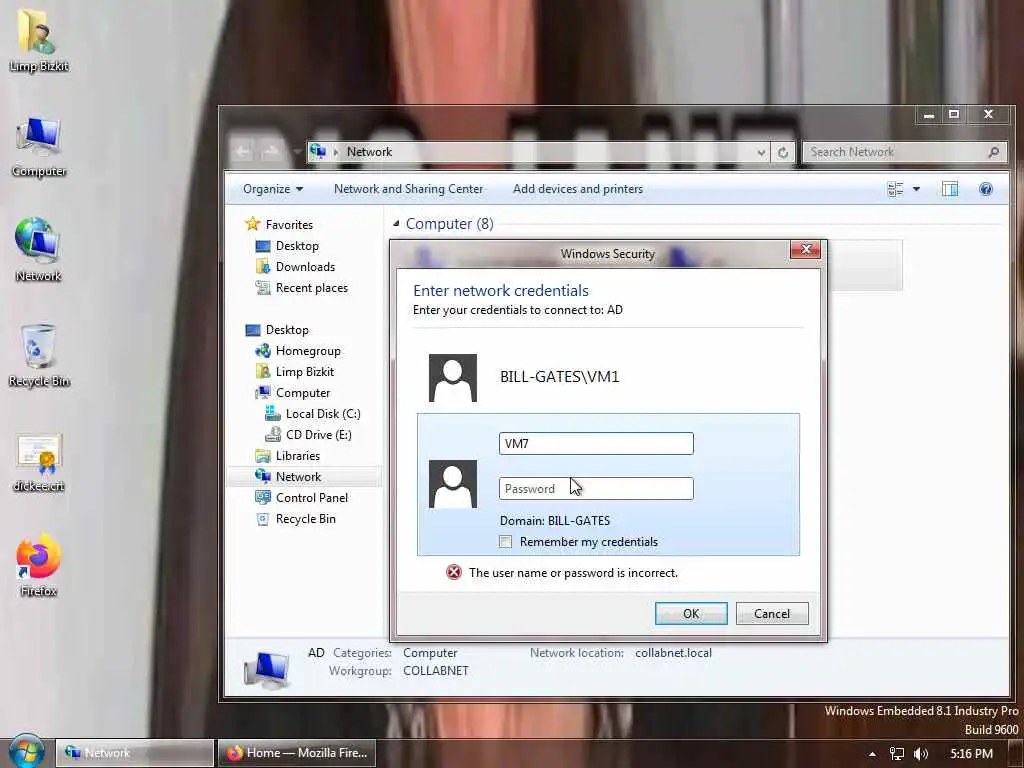Click Add devices and printers

point(578,189)
